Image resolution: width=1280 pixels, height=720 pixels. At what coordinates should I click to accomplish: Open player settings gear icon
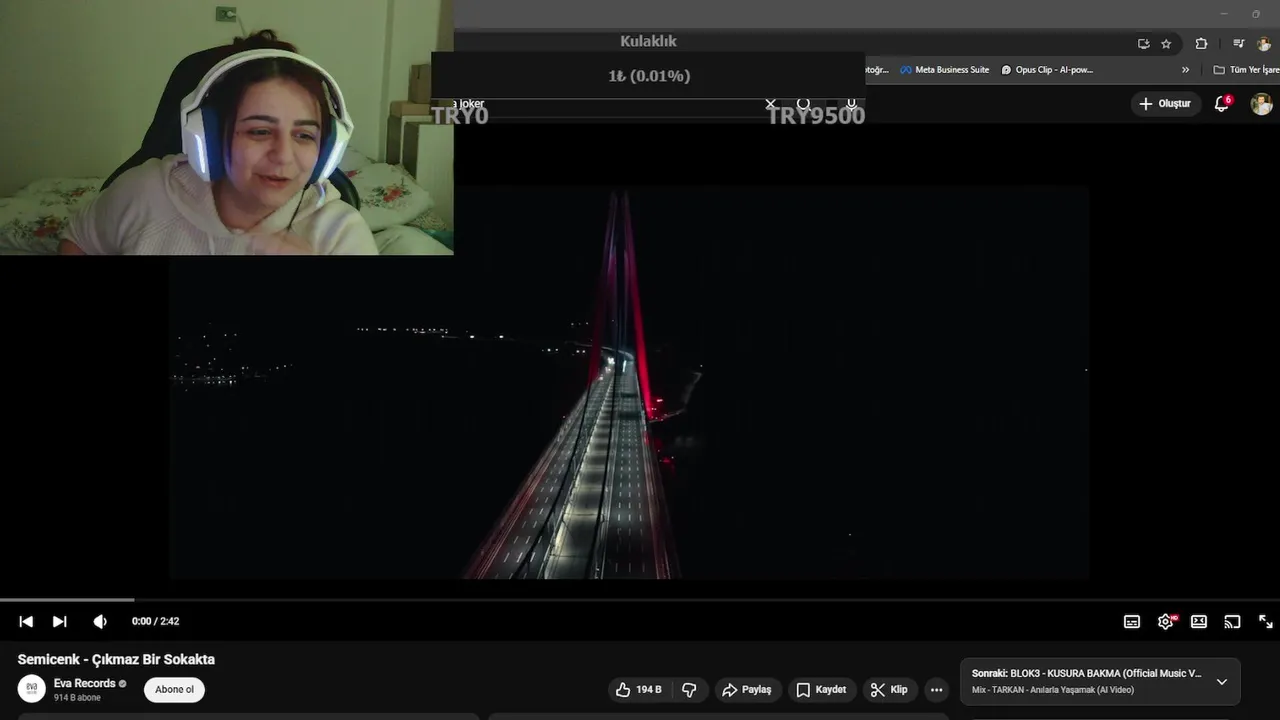pyautogui.click(x=1165, y=621)
